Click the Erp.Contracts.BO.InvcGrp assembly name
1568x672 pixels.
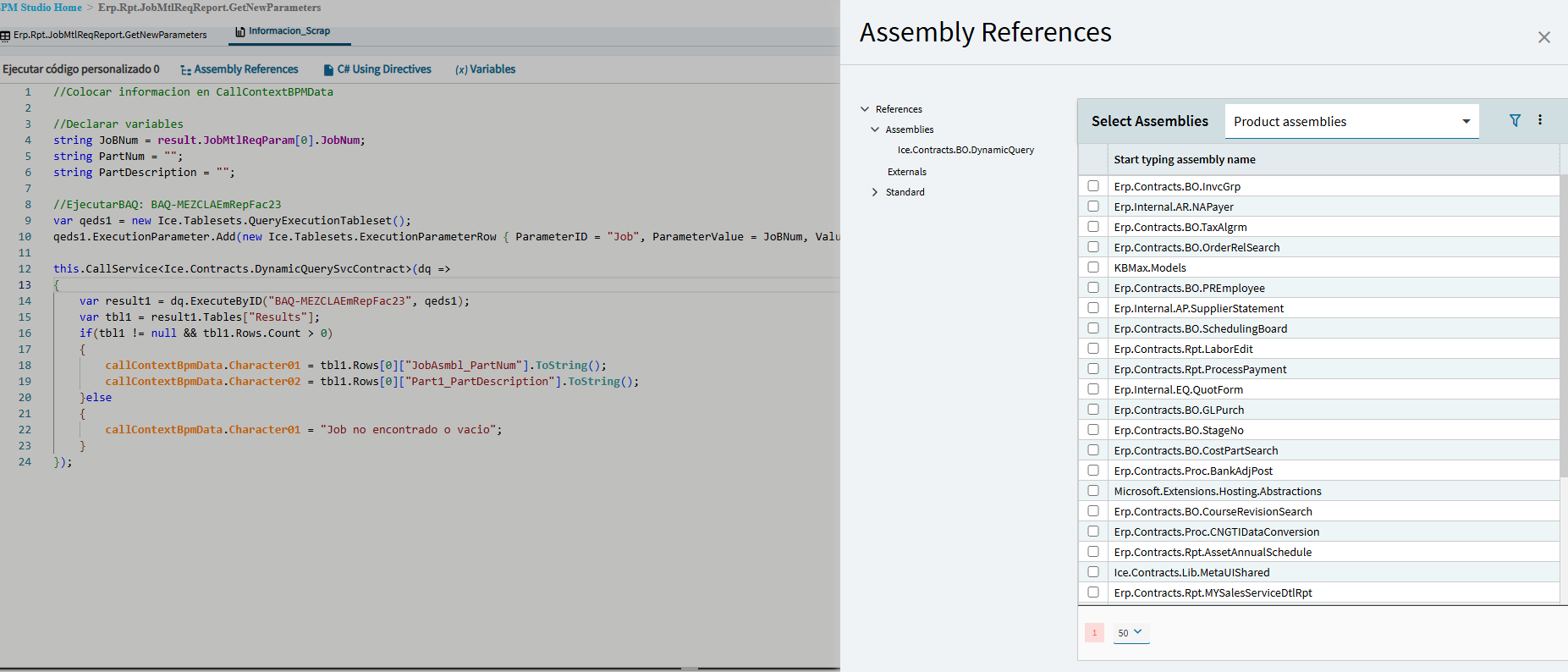1177,186
